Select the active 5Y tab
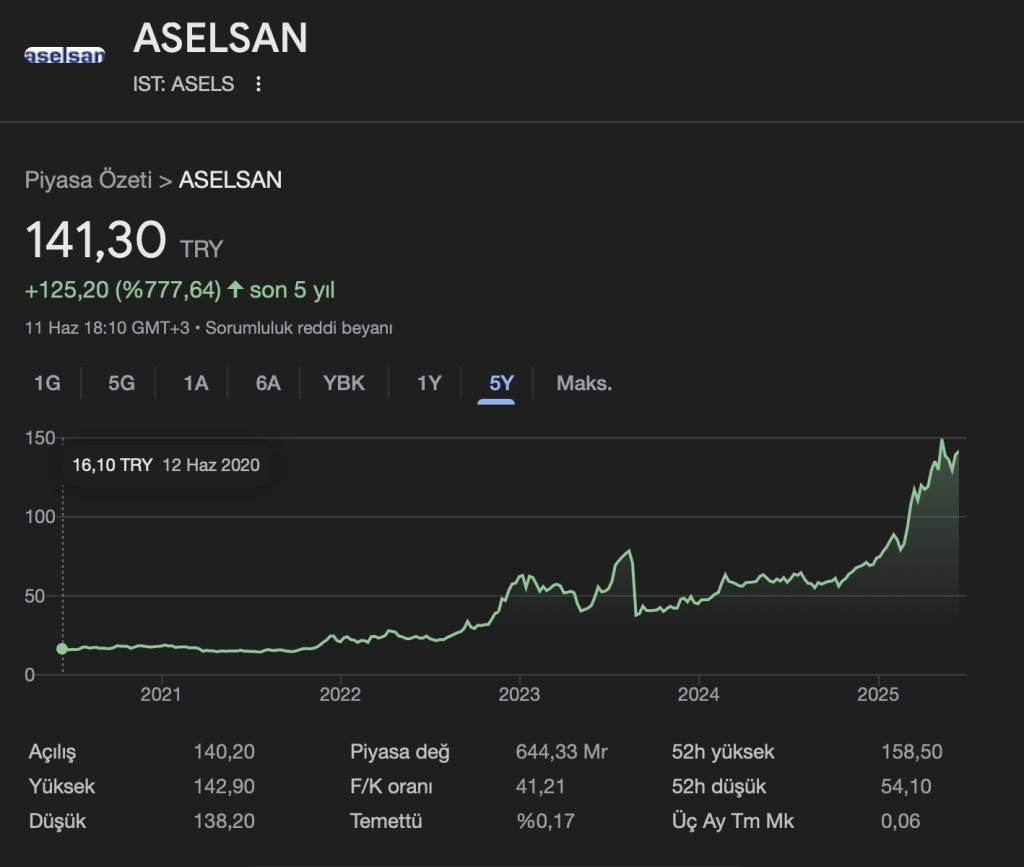1024x867 pixels. pyautogui.click(x=501, y=383)
